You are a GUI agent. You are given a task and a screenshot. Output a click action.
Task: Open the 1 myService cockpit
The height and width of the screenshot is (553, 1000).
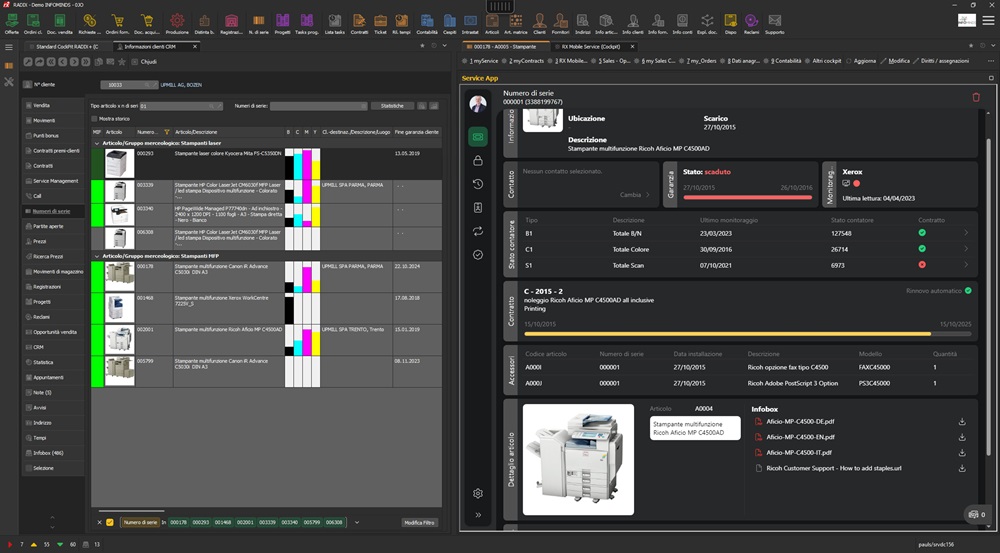pyautogui.click(x=480, y=61)
